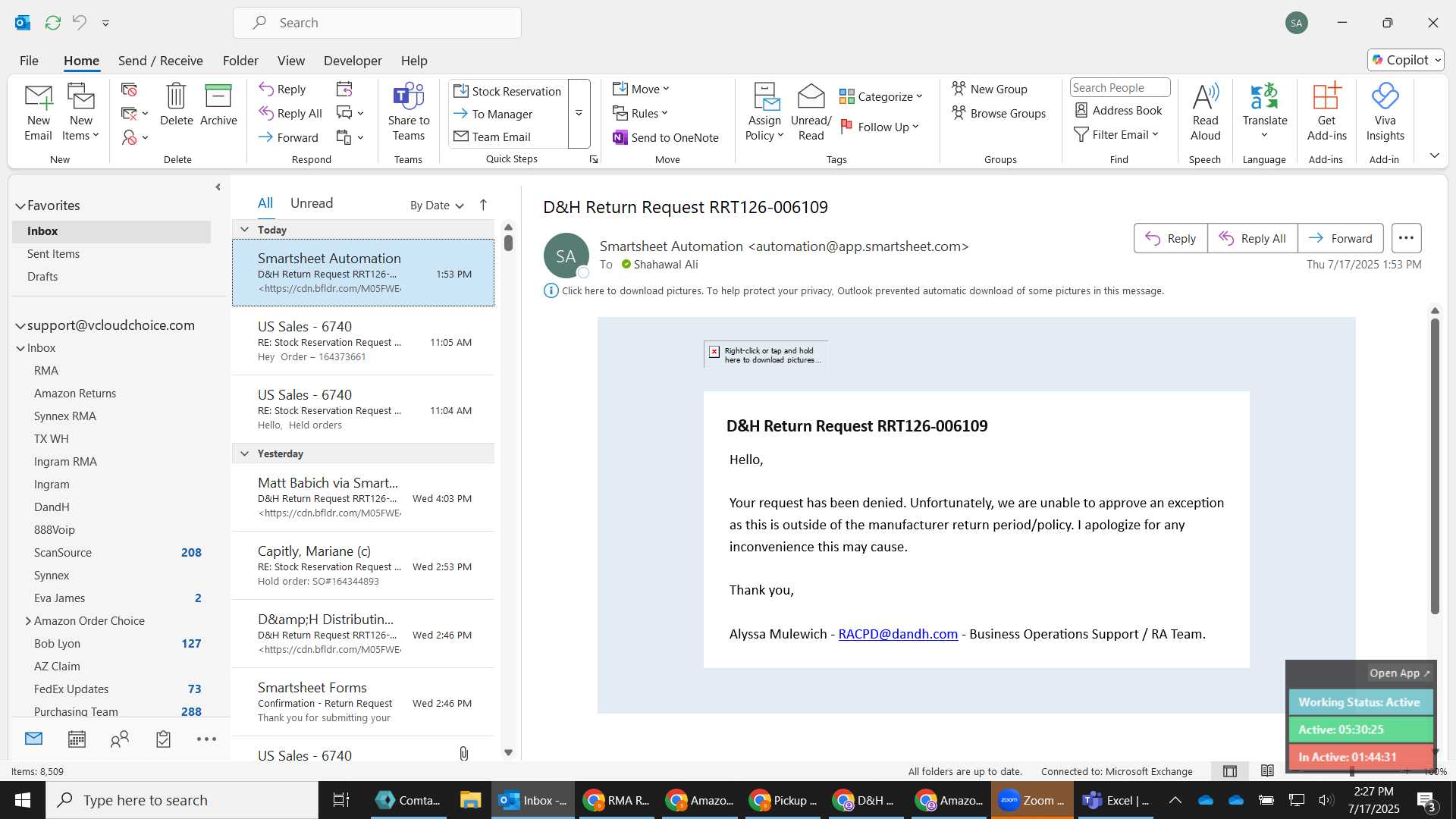Image resolution: width=1456 pixels, height=819 pixels.
Task: Click the top Search box
Action: point(377,23)
